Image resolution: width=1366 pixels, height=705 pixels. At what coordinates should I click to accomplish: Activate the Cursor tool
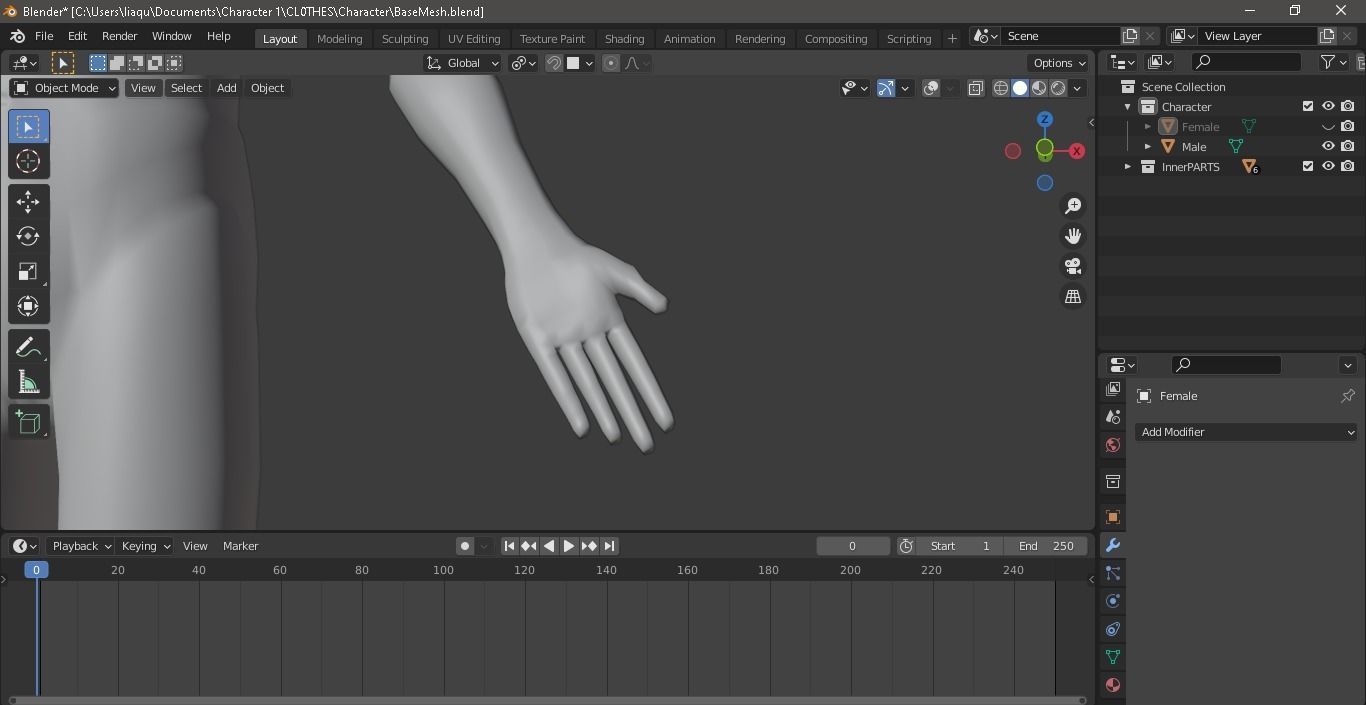[28, 161]
